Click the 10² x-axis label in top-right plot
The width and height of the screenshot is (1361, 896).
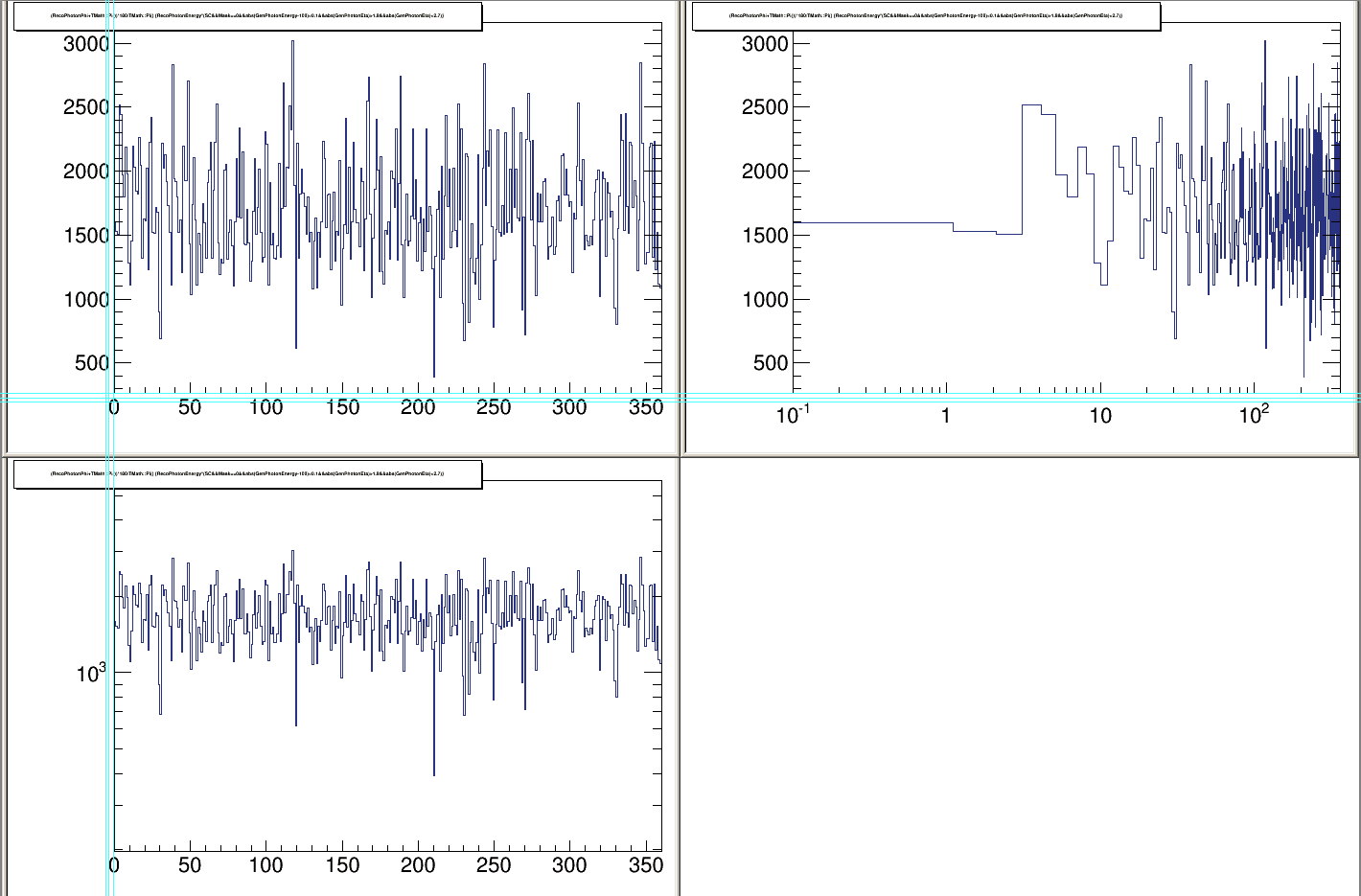coord(1253,414)
